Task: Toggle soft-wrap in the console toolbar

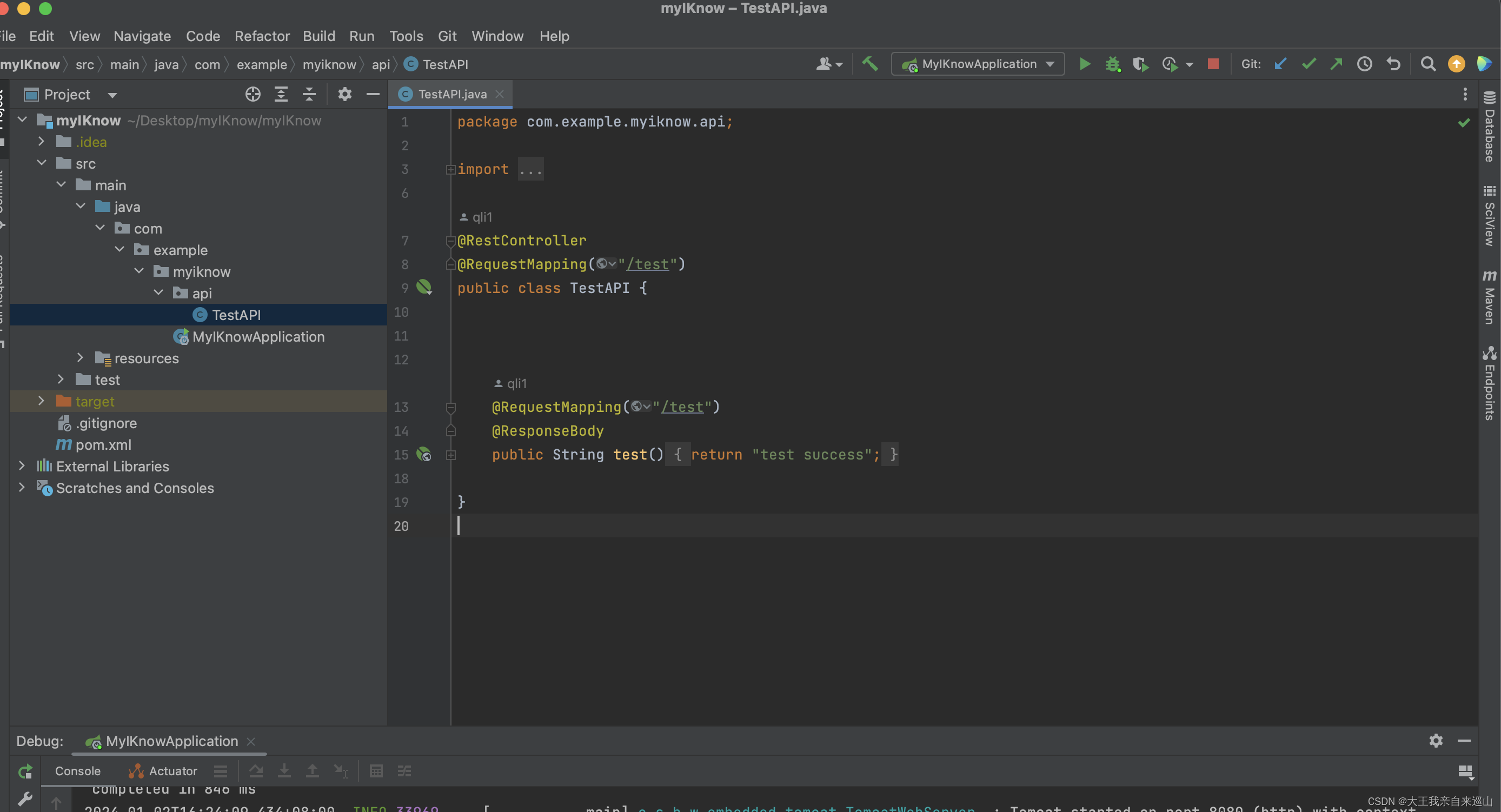Action: [220, 771]
